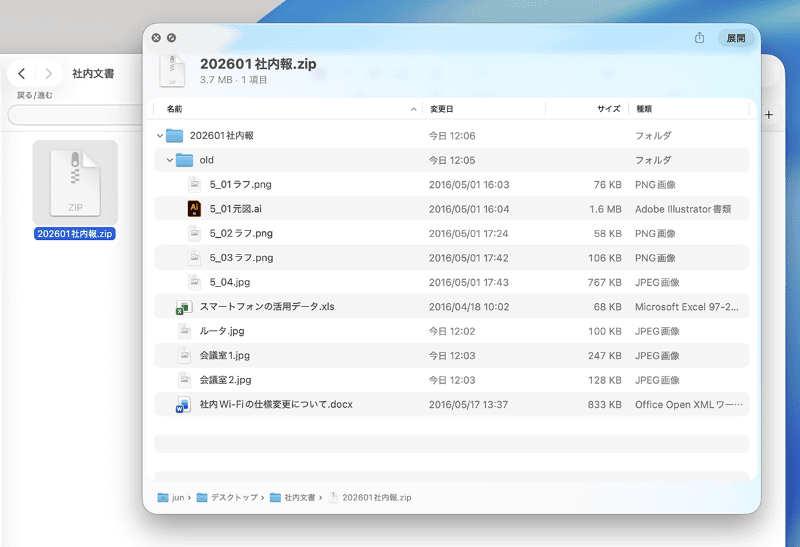Select the 202601社内報 folder icon

pyautogui.click(x=174, y=136)
